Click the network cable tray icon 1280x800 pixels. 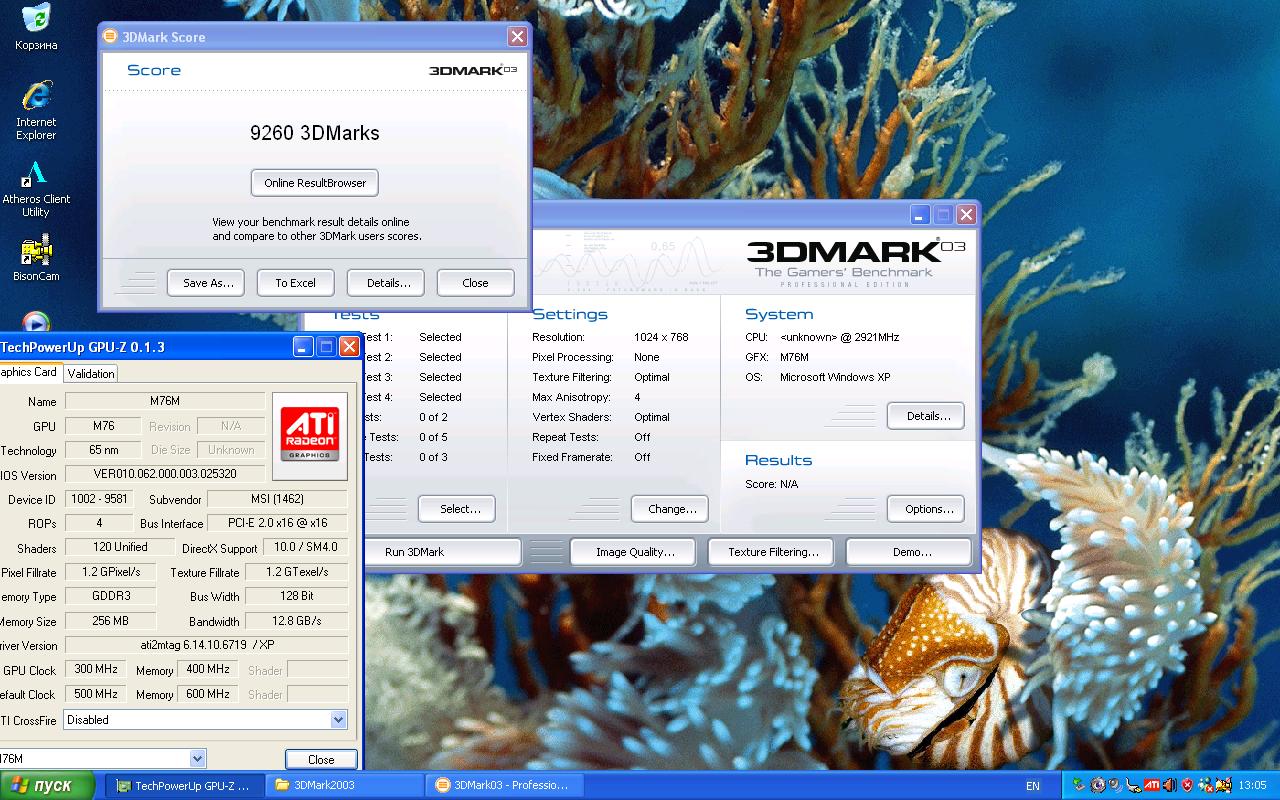click(1133, 785)
